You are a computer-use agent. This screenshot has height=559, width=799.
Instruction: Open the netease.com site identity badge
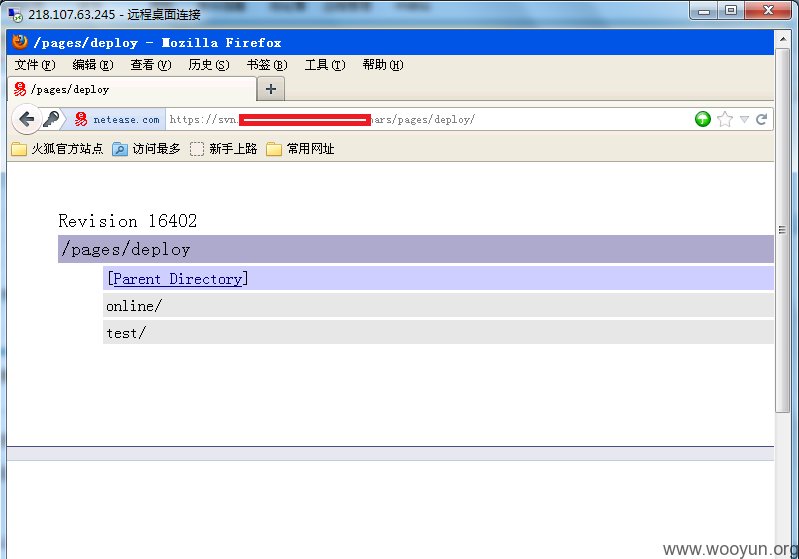117,119
